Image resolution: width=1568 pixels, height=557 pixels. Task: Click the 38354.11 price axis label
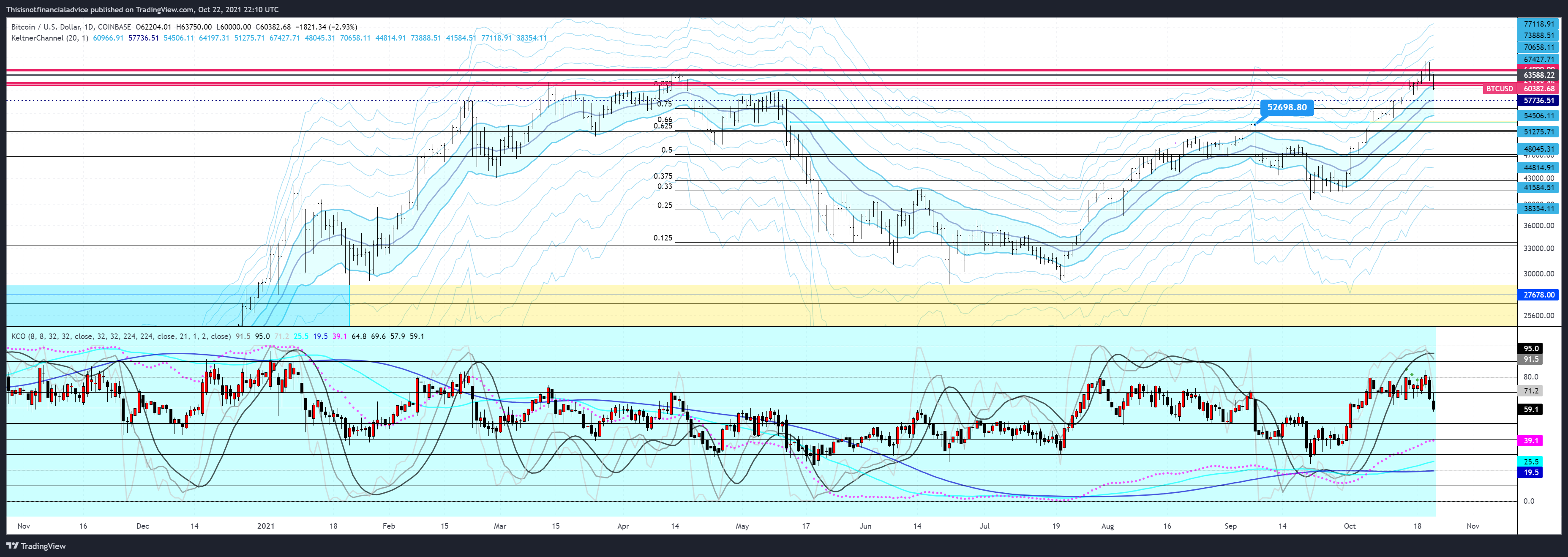point(1538,209)
